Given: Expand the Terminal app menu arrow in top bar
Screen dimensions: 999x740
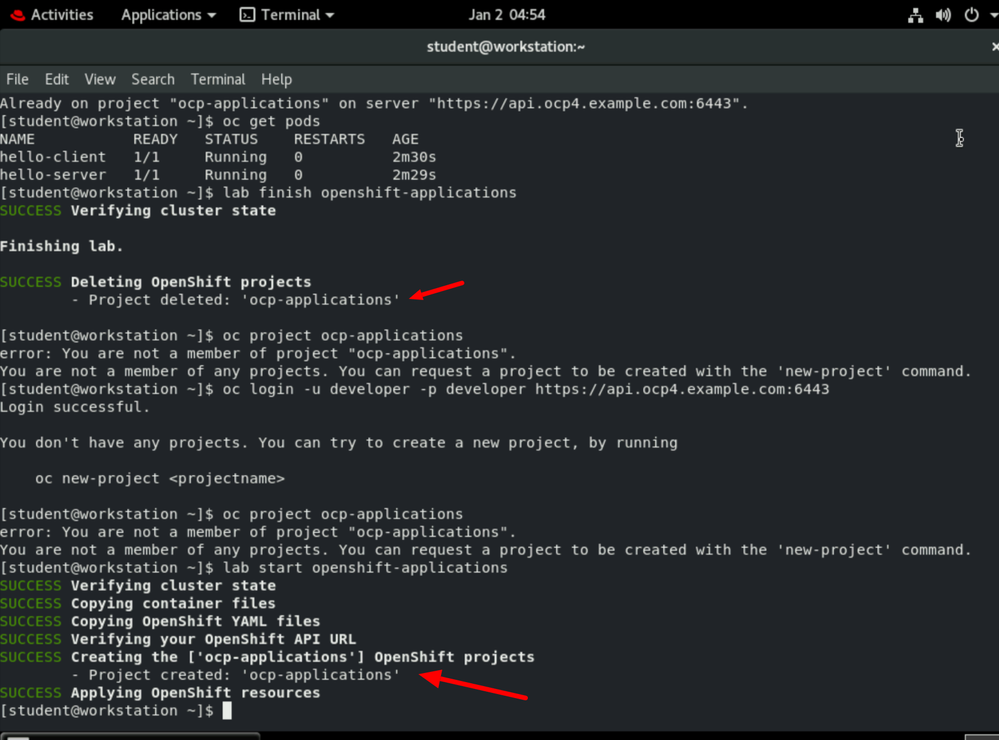Looking at the screenshot, I should [x=330, y=15].
